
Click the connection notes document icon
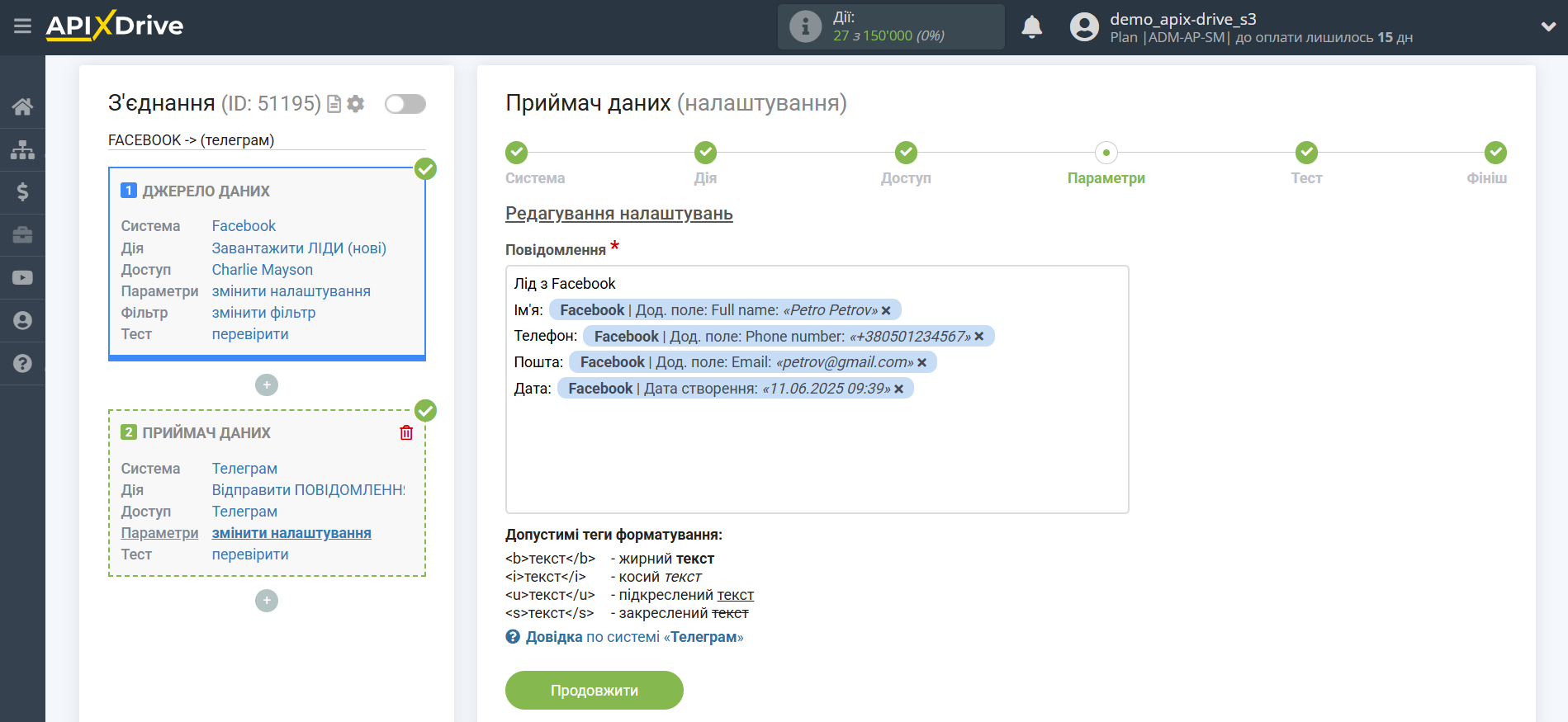[334, 104]
